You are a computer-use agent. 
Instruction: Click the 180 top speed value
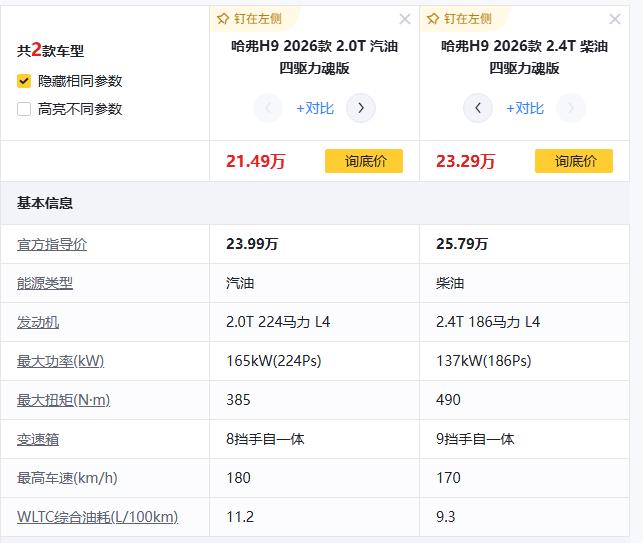[238, 478]
